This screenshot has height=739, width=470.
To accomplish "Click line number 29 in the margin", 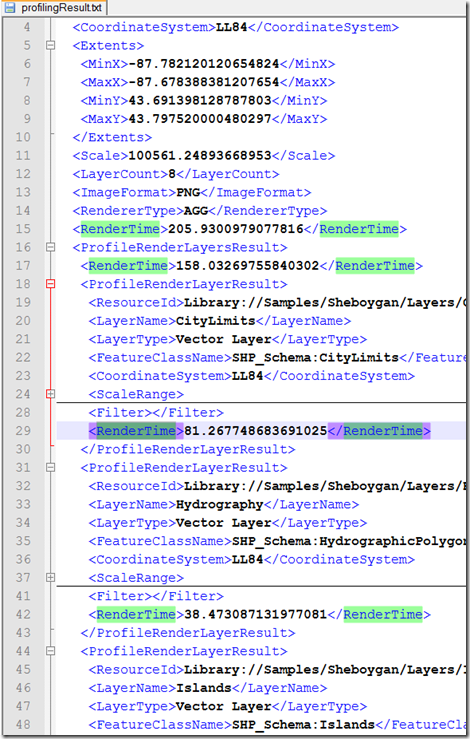I will click(23, 431).
